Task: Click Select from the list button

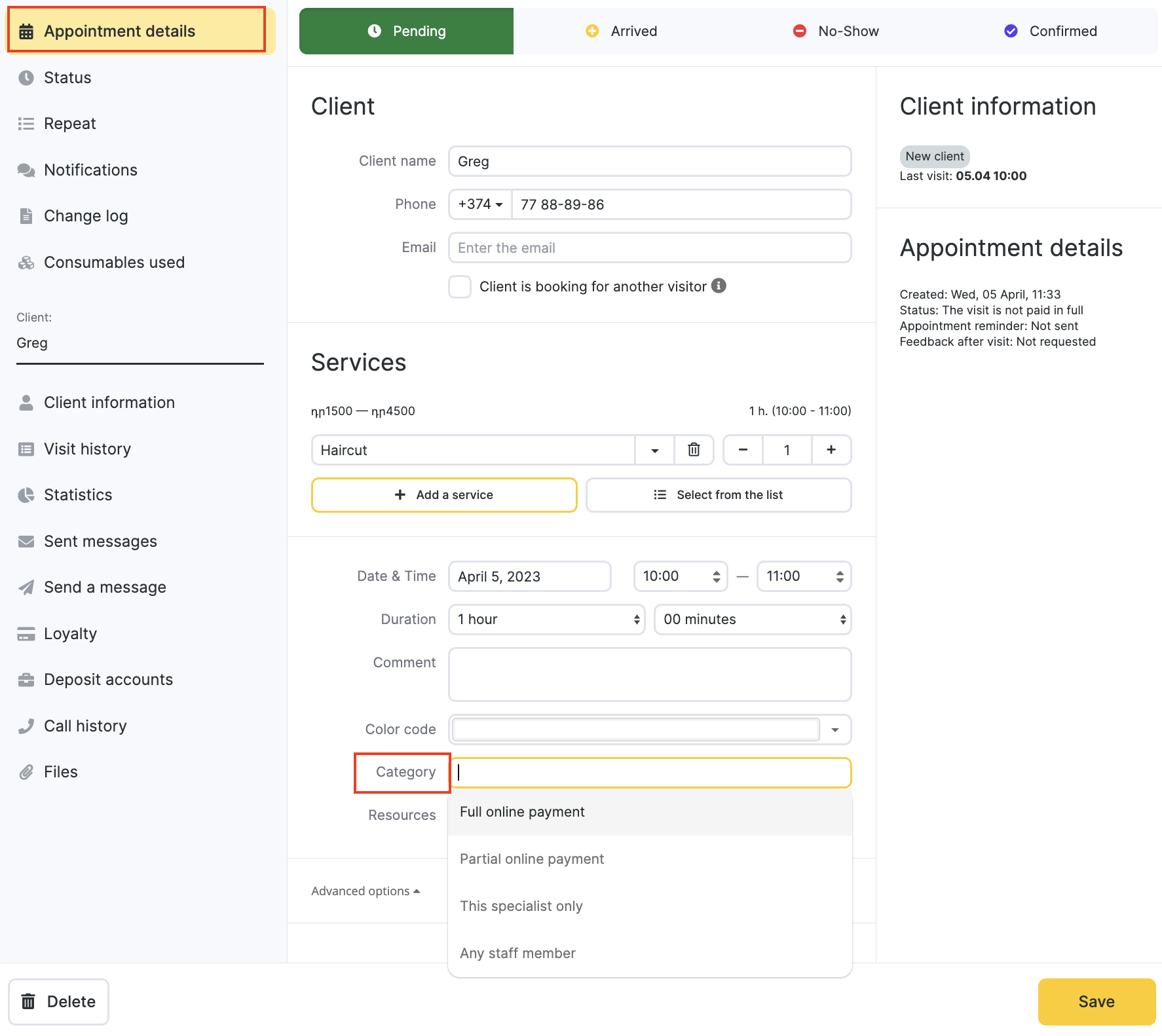Action: click(x=719, y=495)
